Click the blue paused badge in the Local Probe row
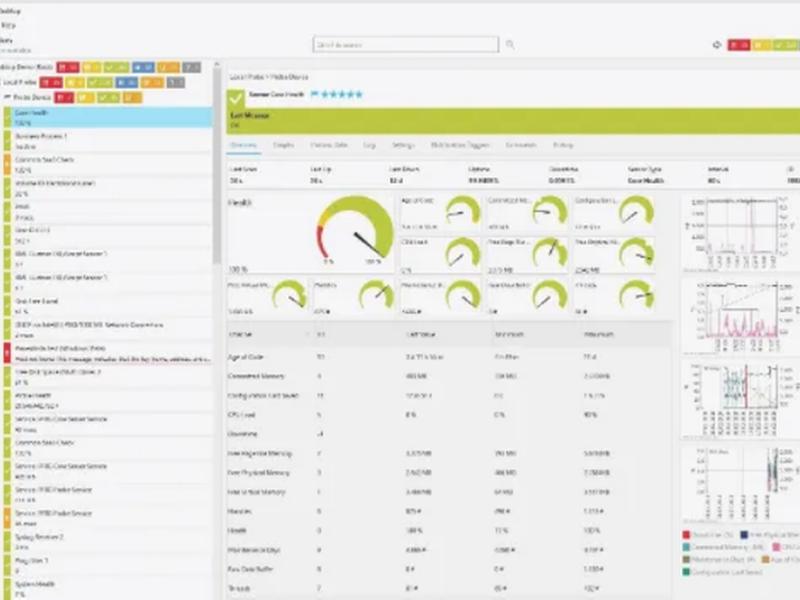This screenshot has width=800, height=600. coord(127,83)
